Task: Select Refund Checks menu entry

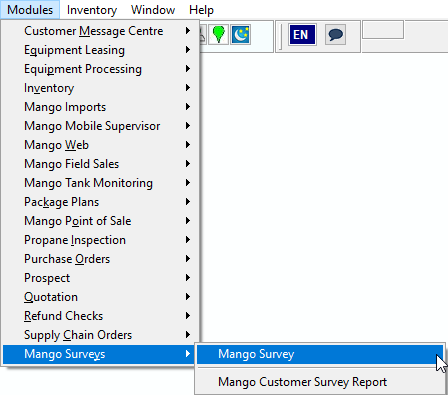Action: 100,316
